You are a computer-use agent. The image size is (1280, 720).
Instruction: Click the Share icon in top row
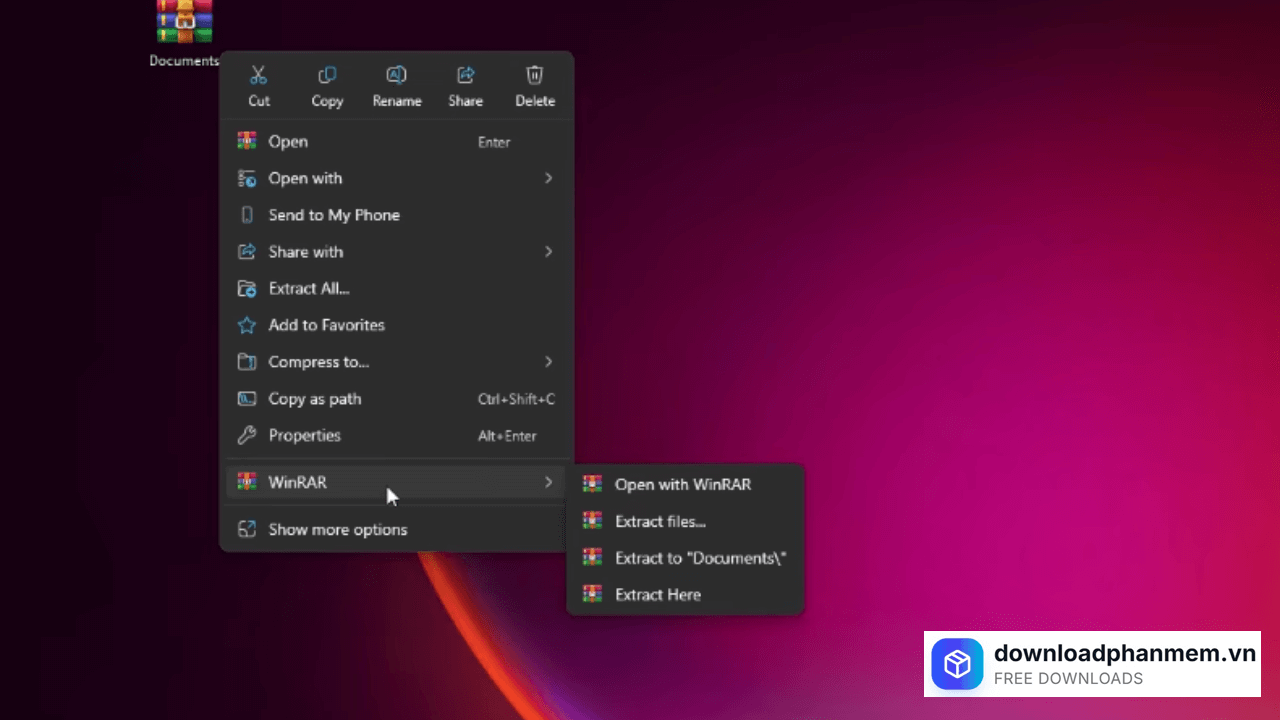[465, 75]
